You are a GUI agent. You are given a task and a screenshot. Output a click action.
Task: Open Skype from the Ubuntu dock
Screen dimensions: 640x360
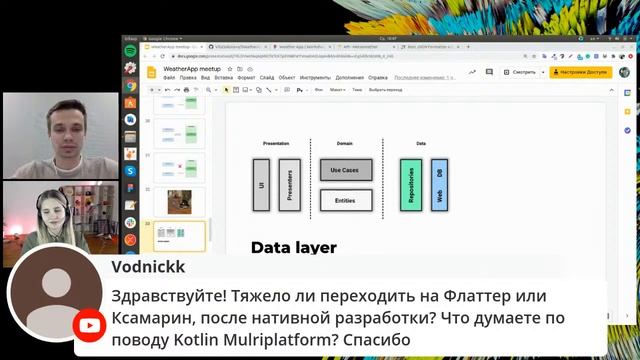click(x=130, y=171)
